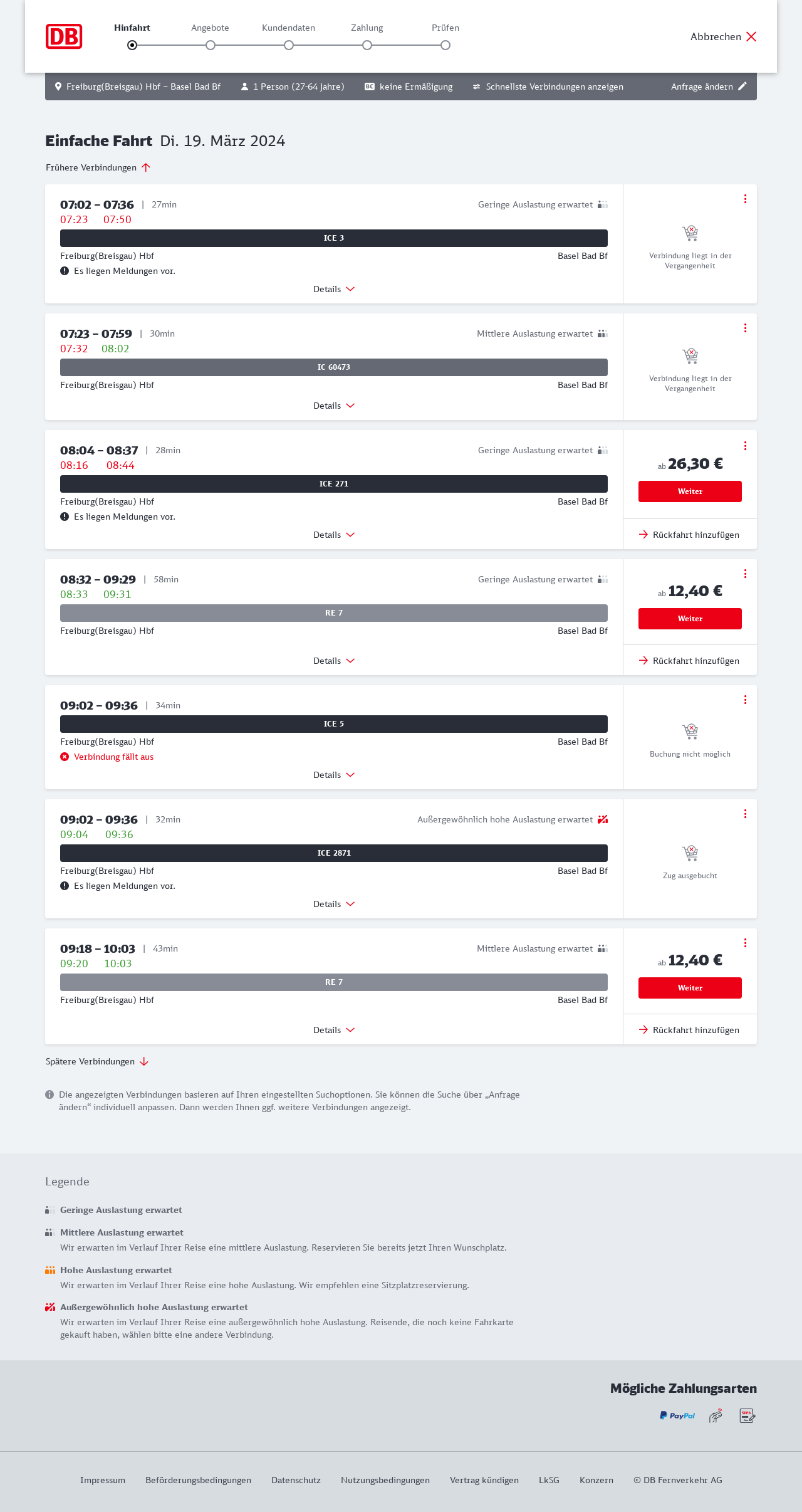Click the Abbrechen close icon
This screenshot has width=802, height=1512.
[751, 36]
